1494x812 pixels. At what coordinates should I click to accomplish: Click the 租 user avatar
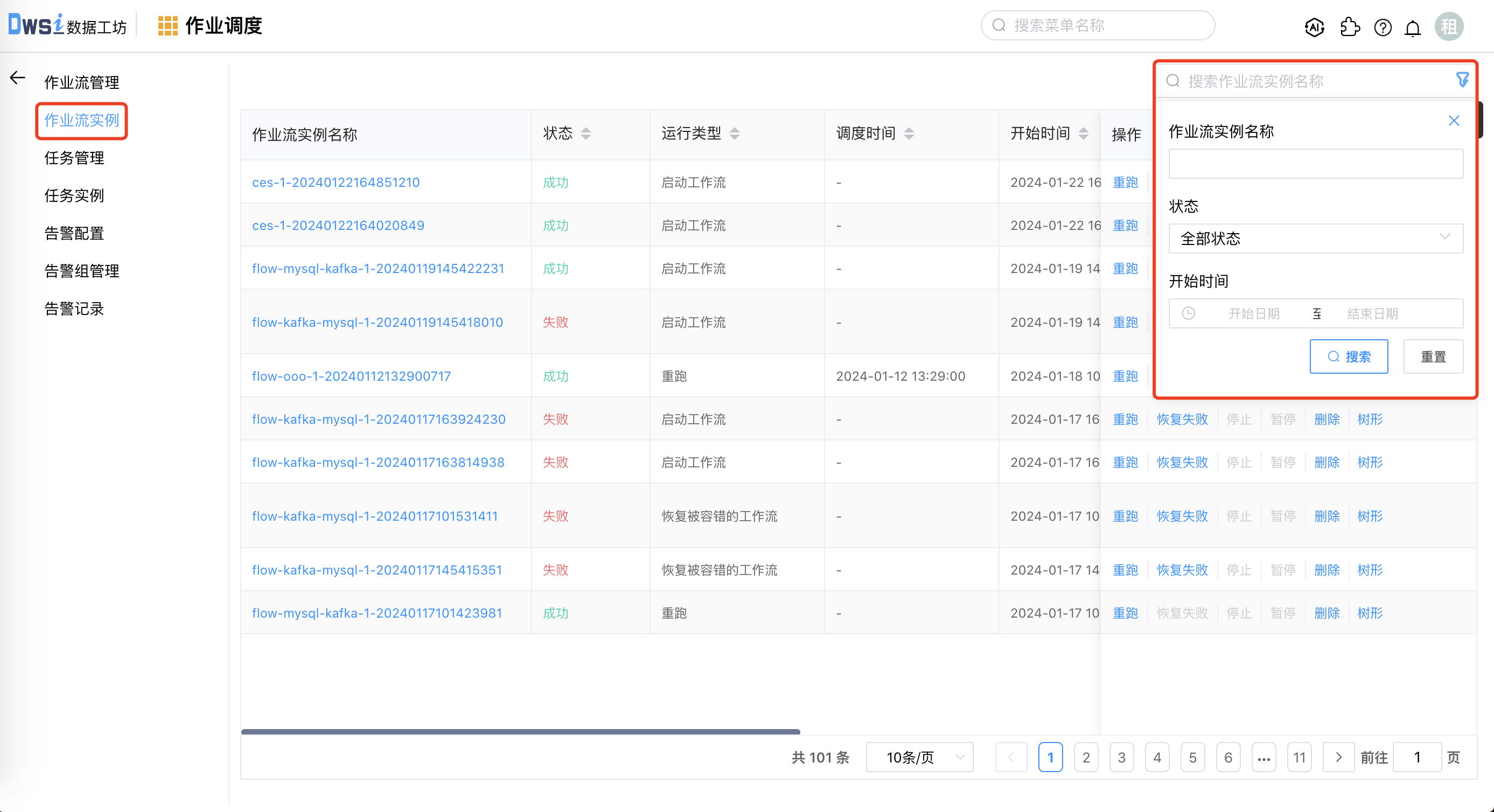(1448, 26)
